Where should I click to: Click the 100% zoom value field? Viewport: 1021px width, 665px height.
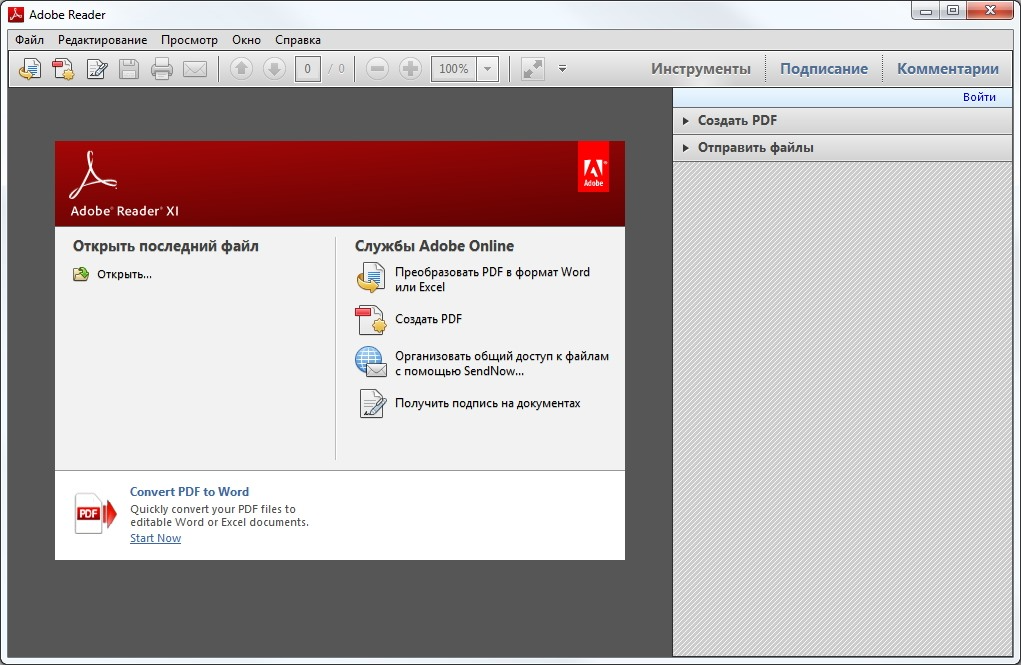pyautogui.click(x=454, y=69)
